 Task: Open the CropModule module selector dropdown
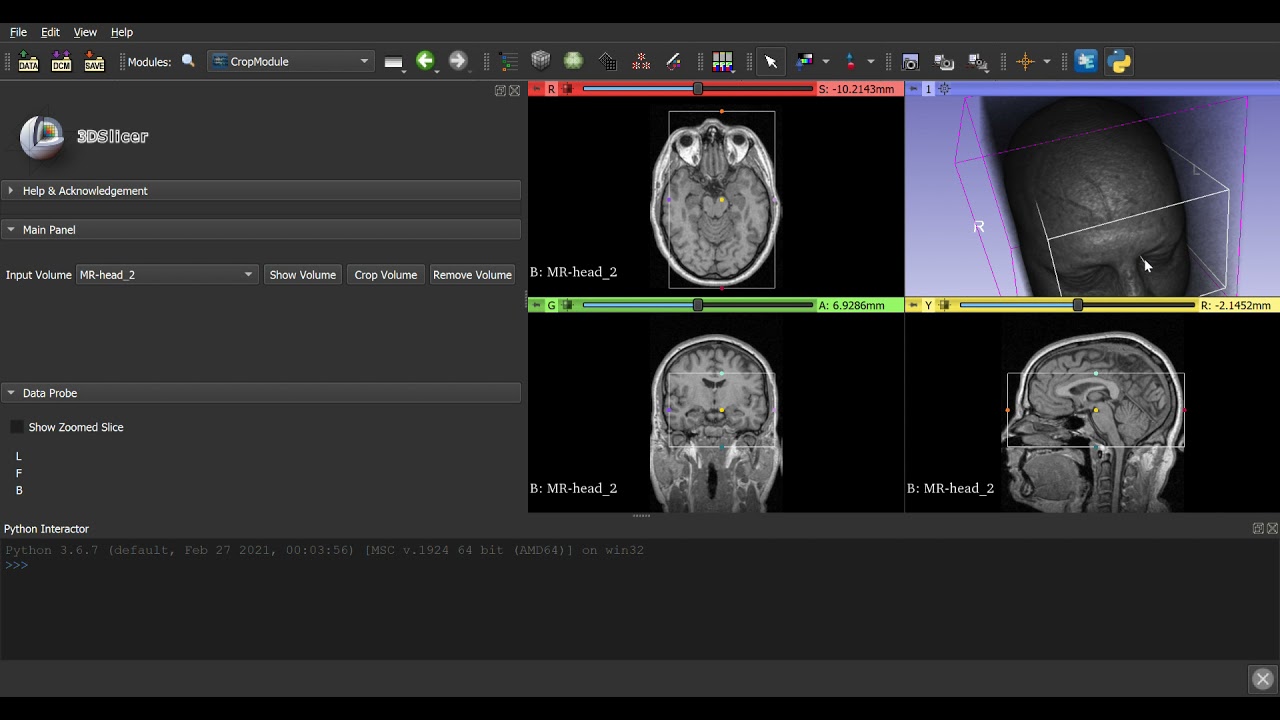291,61
